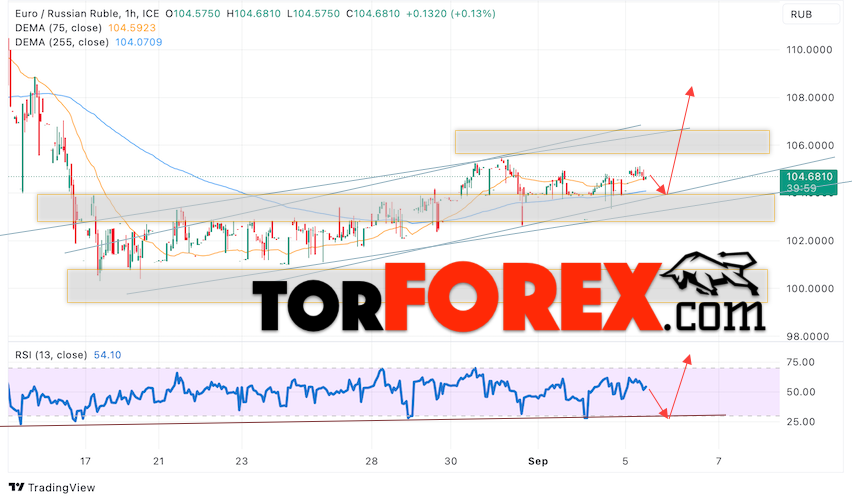Click the 21 date label on time axis

[x=159, y=461]
